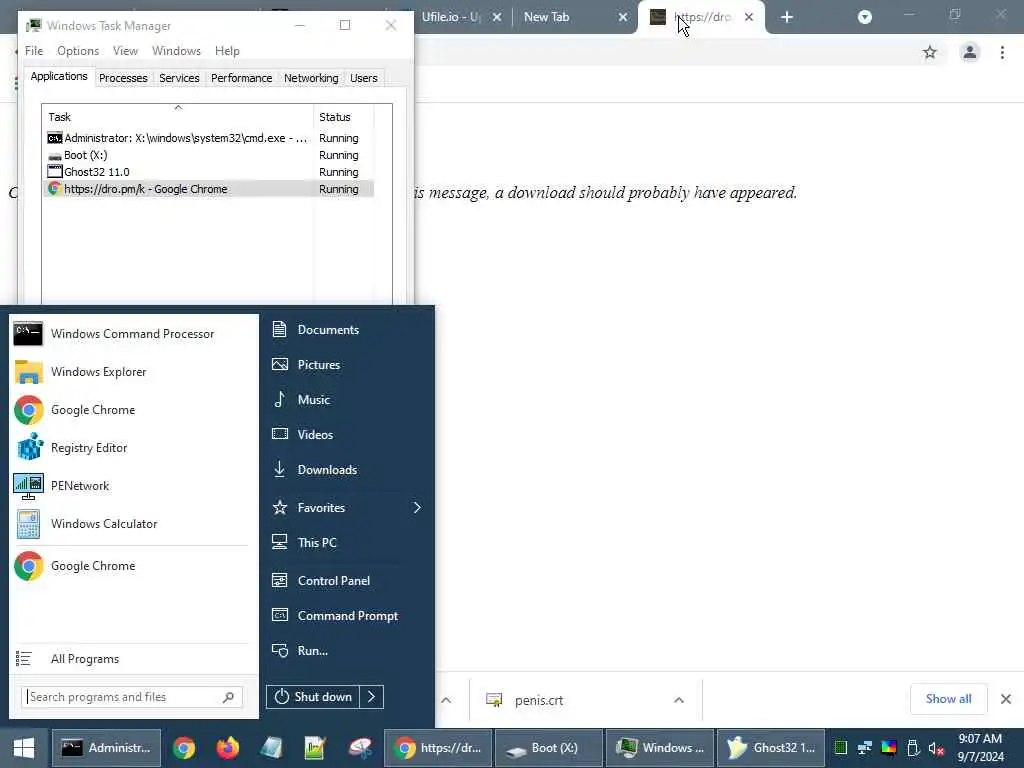Open Windows Calculator from Start menu
The height and width of the screenshot is (768, 1024).
pos(133,524)
